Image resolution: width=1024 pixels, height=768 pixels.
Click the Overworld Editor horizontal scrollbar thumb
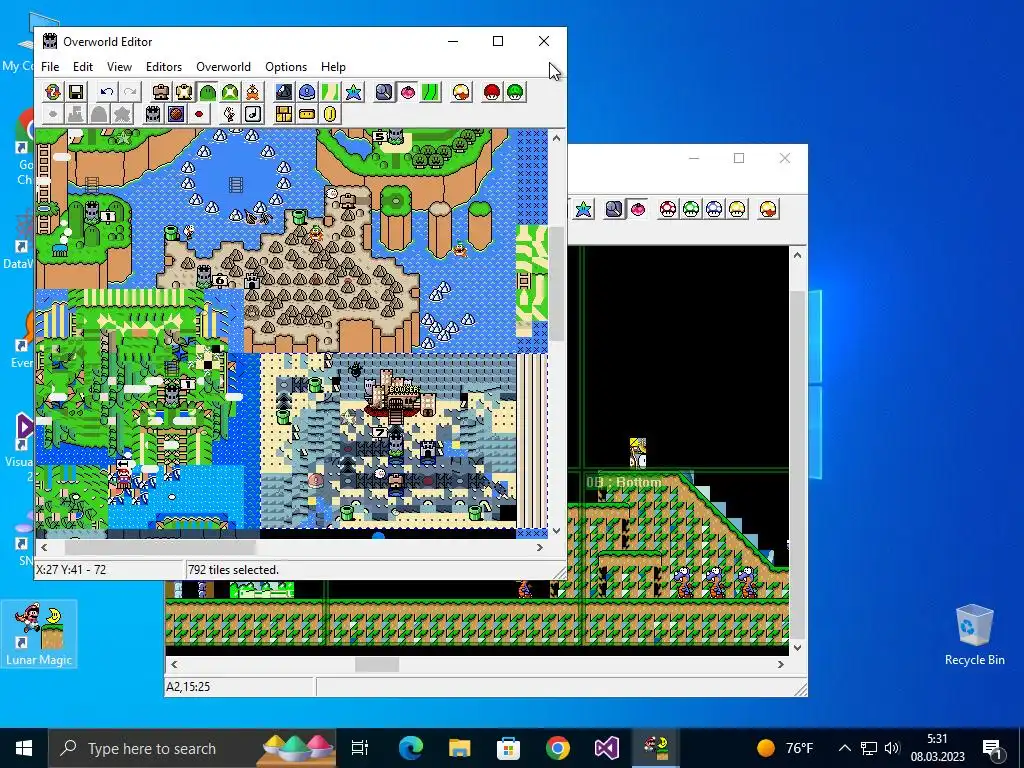click(x=160, y=547)
